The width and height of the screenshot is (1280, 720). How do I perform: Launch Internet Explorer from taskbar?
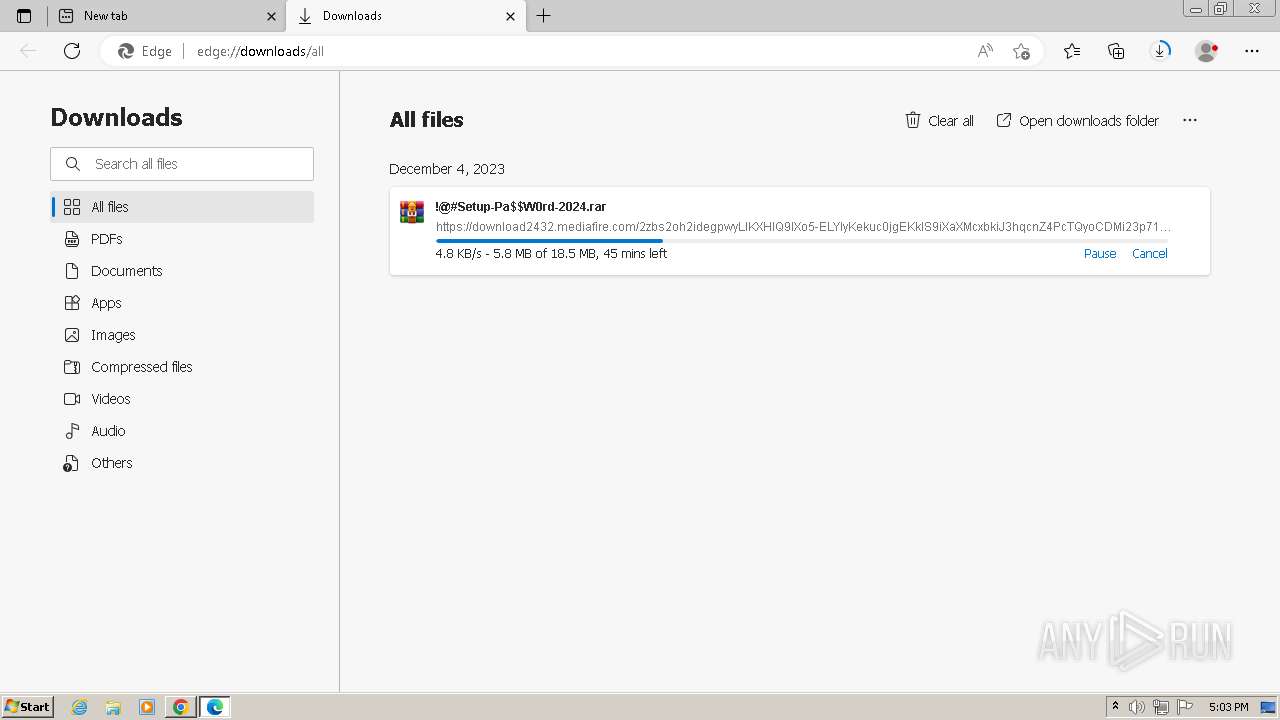pos(79,707)
